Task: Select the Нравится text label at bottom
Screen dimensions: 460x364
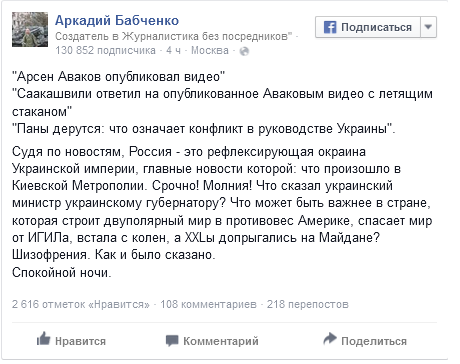Action: (80, 341)
